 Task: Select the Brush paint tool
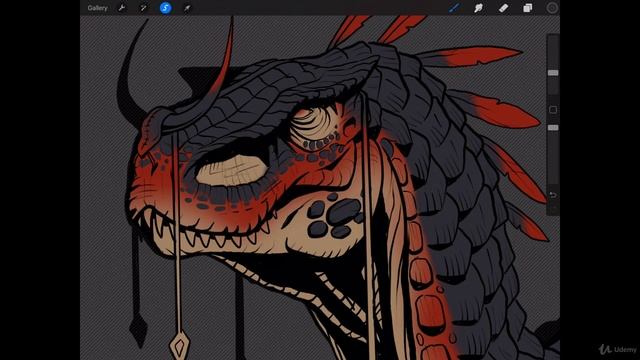[454, 8]
